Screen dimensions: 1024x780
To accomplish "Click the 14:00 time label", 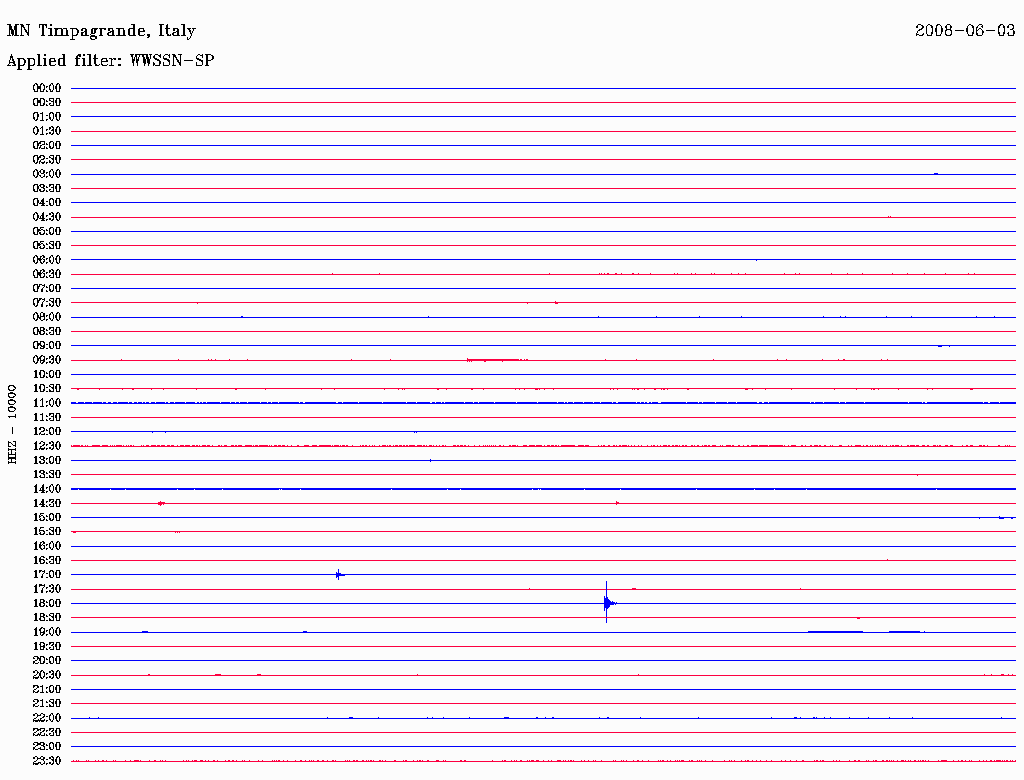I will coord(47,489).
